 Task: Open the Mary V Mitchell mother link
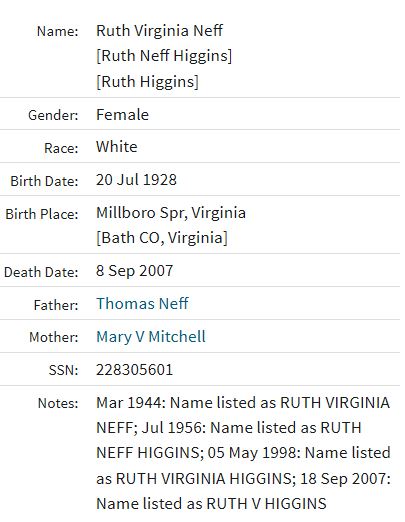click(x=151, y=337)
